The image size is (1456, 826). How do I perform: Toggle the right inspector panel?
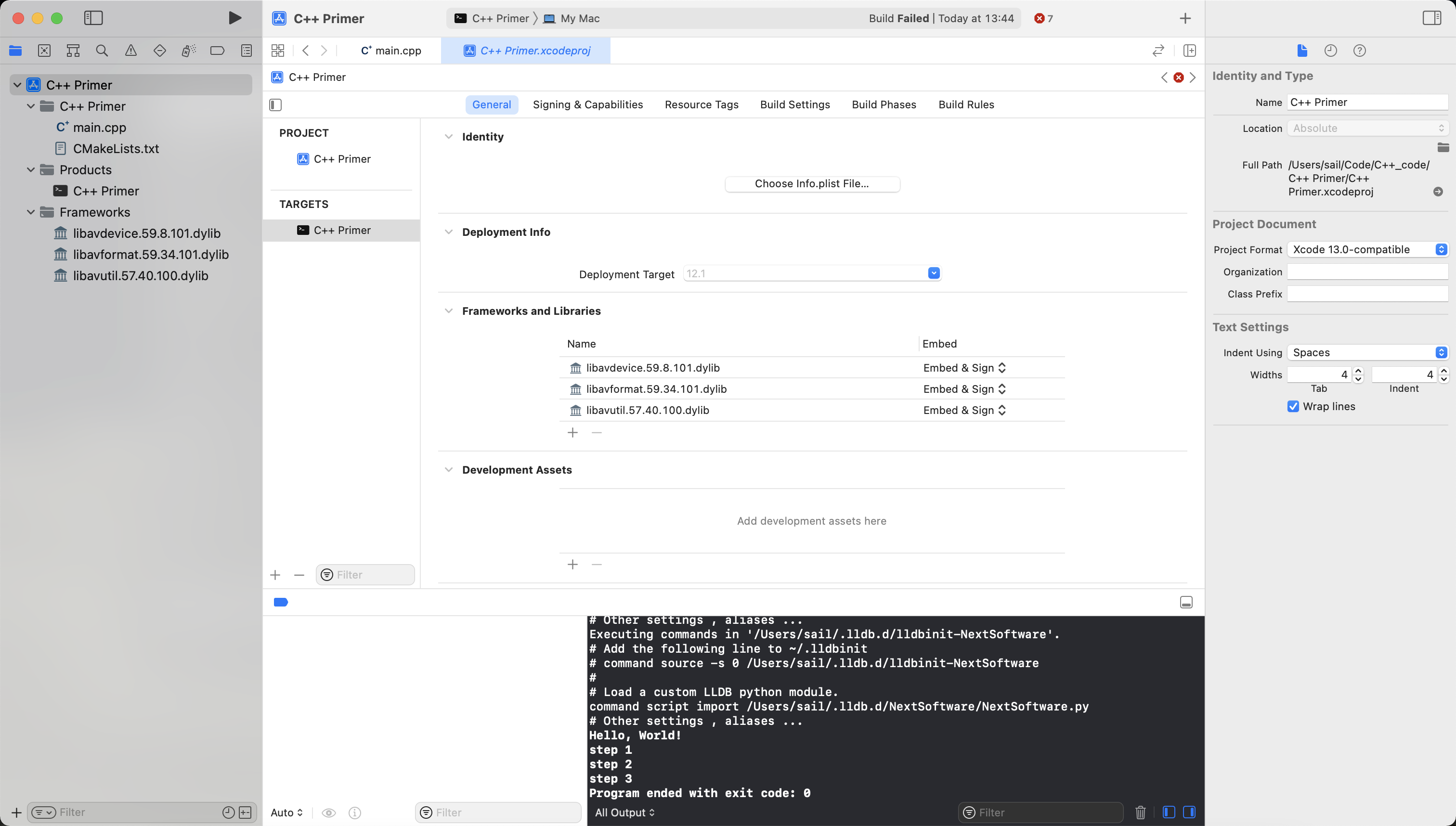1431,18
